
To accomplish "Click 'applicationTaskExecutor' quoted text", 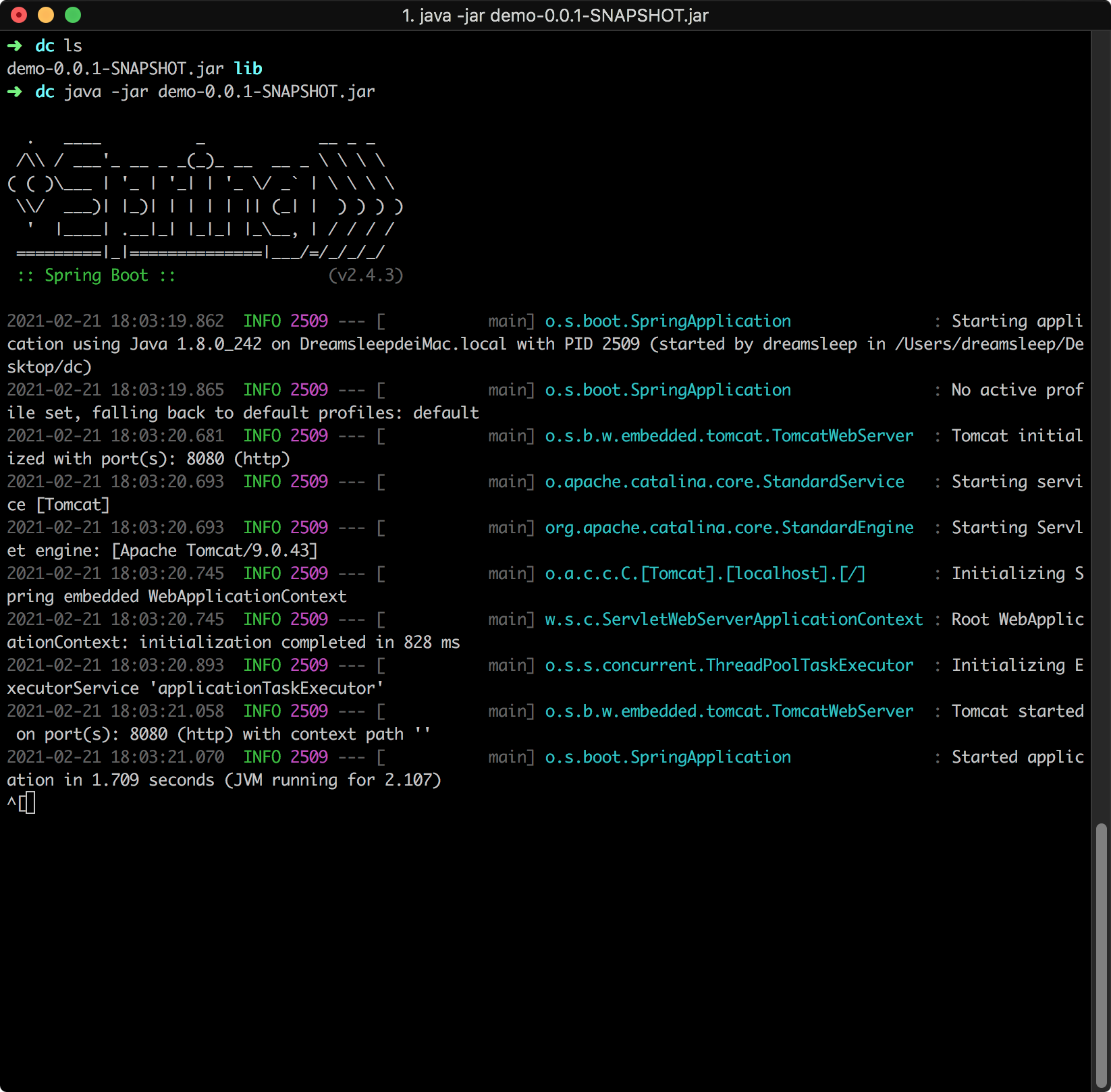I will [x=267, y=688].
